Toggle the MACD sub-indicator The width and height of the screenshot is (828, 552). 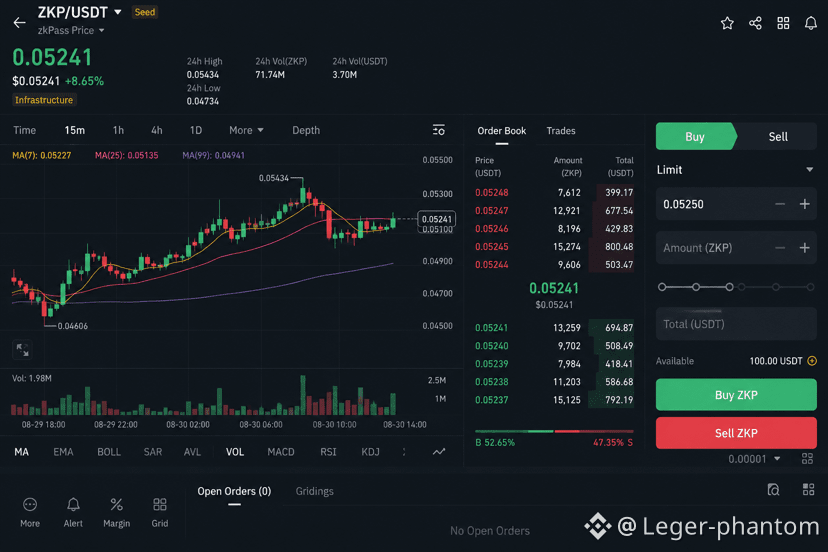281,452
